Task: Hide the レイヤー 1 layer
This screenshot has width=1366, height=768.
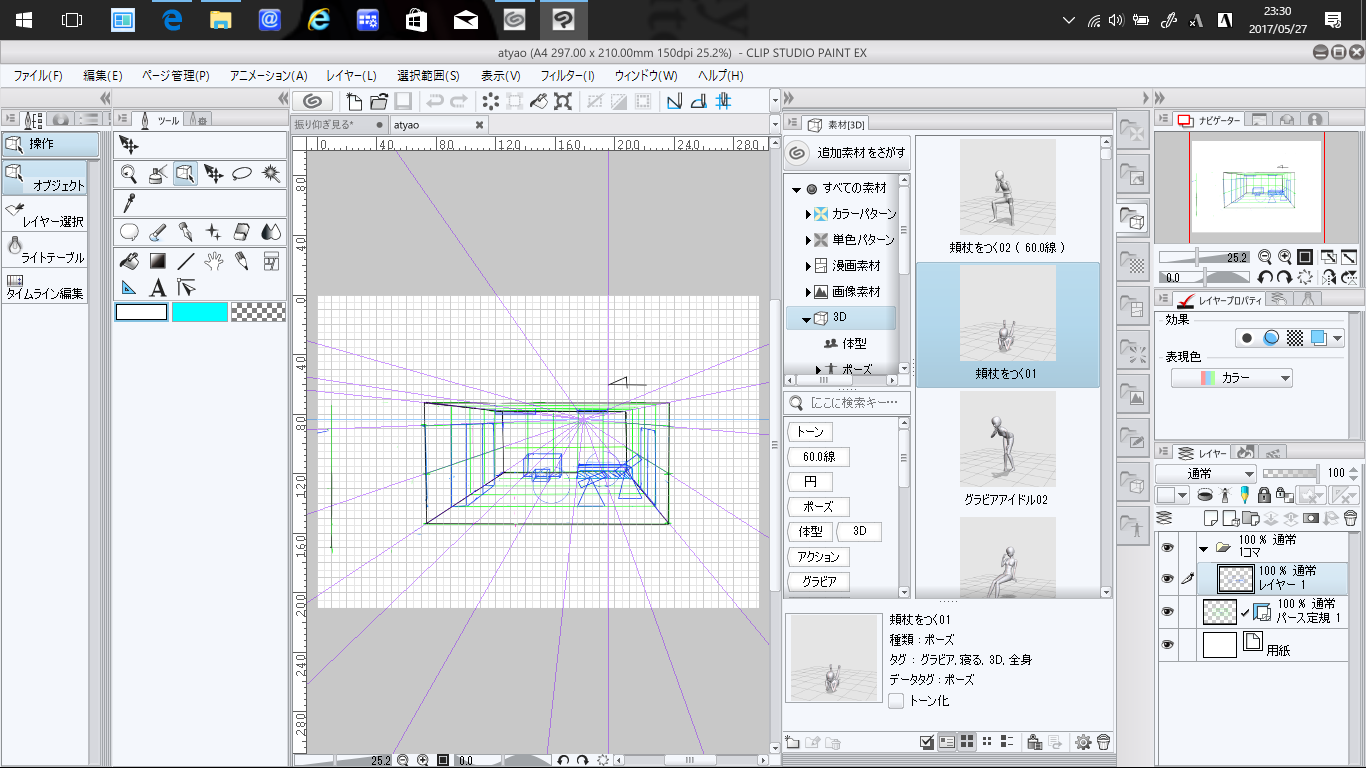Action: pyautogui.click(x=1166, y=579)
